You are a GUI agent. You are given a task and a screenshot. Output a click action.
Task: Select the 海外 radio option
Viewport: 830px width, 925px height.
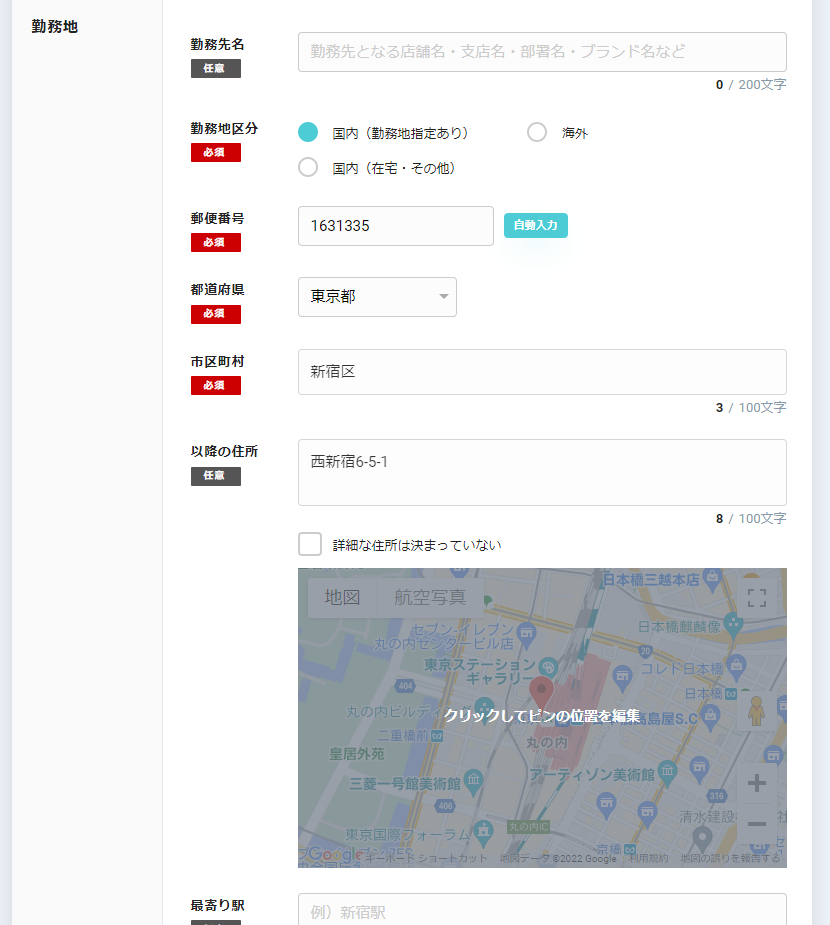[x=537, y=132]
